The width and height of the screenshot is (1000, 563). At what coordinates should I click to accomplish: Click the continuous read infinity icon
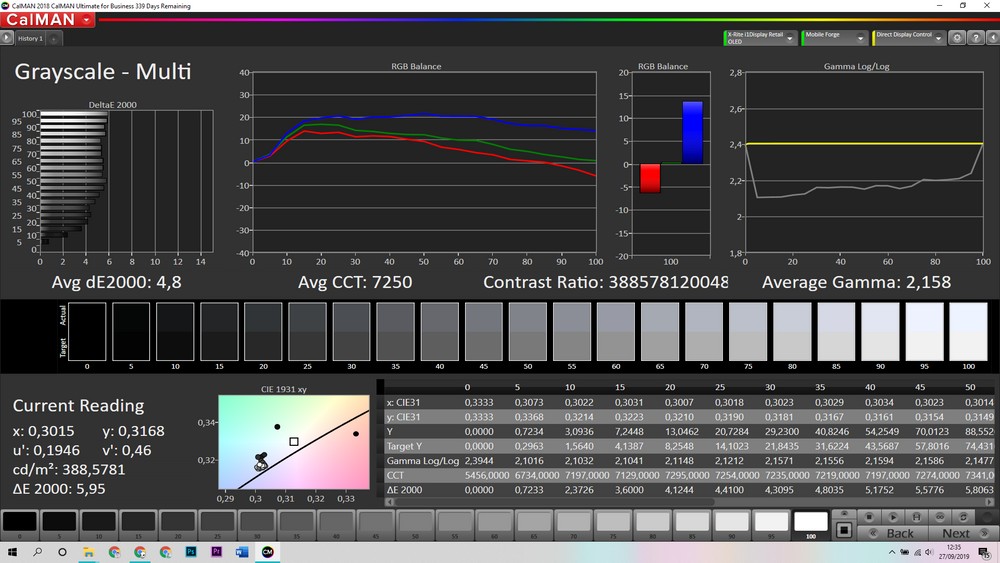pos(940,516)
